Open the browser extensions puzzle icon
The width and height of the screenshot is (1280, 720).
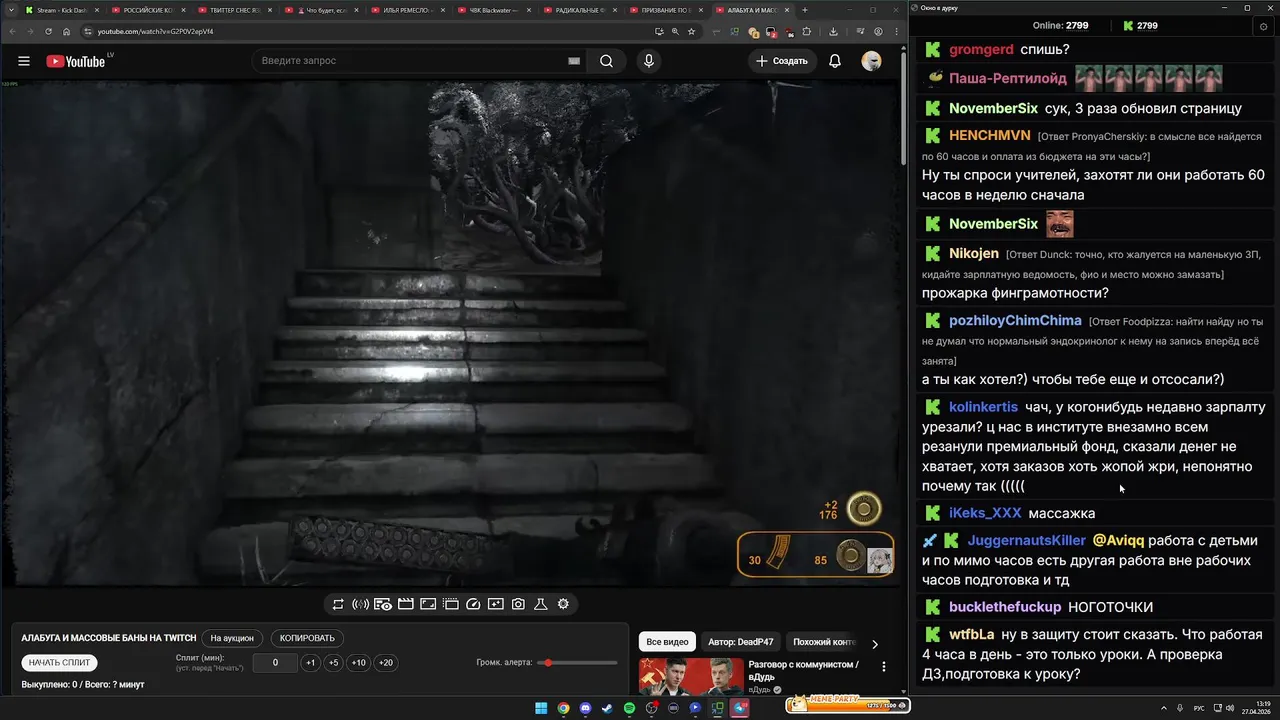[807, 31]
